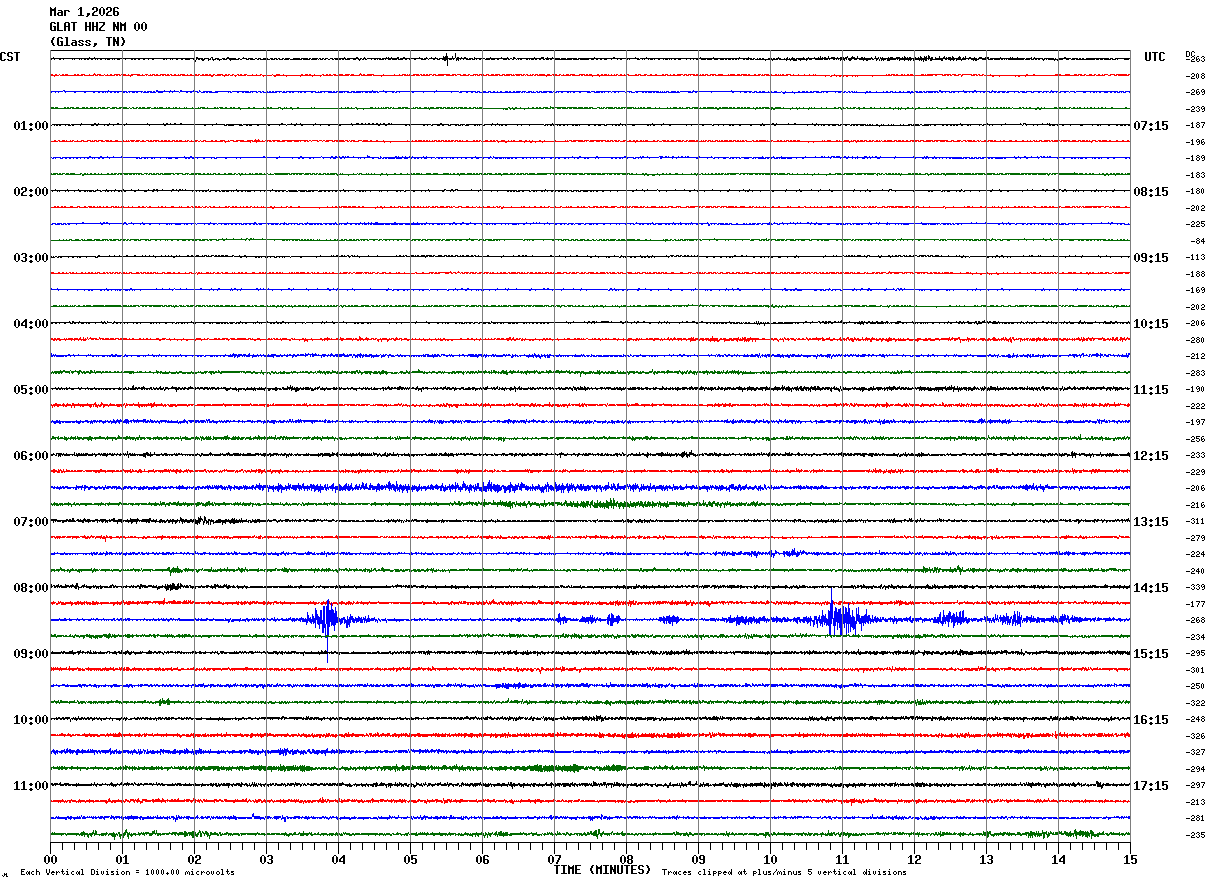Screen dimensions: 1210x886
Task: Select the station code 'GLAT HHZ NM 00'
Action: pyautogui.click(x=98, y=27)
